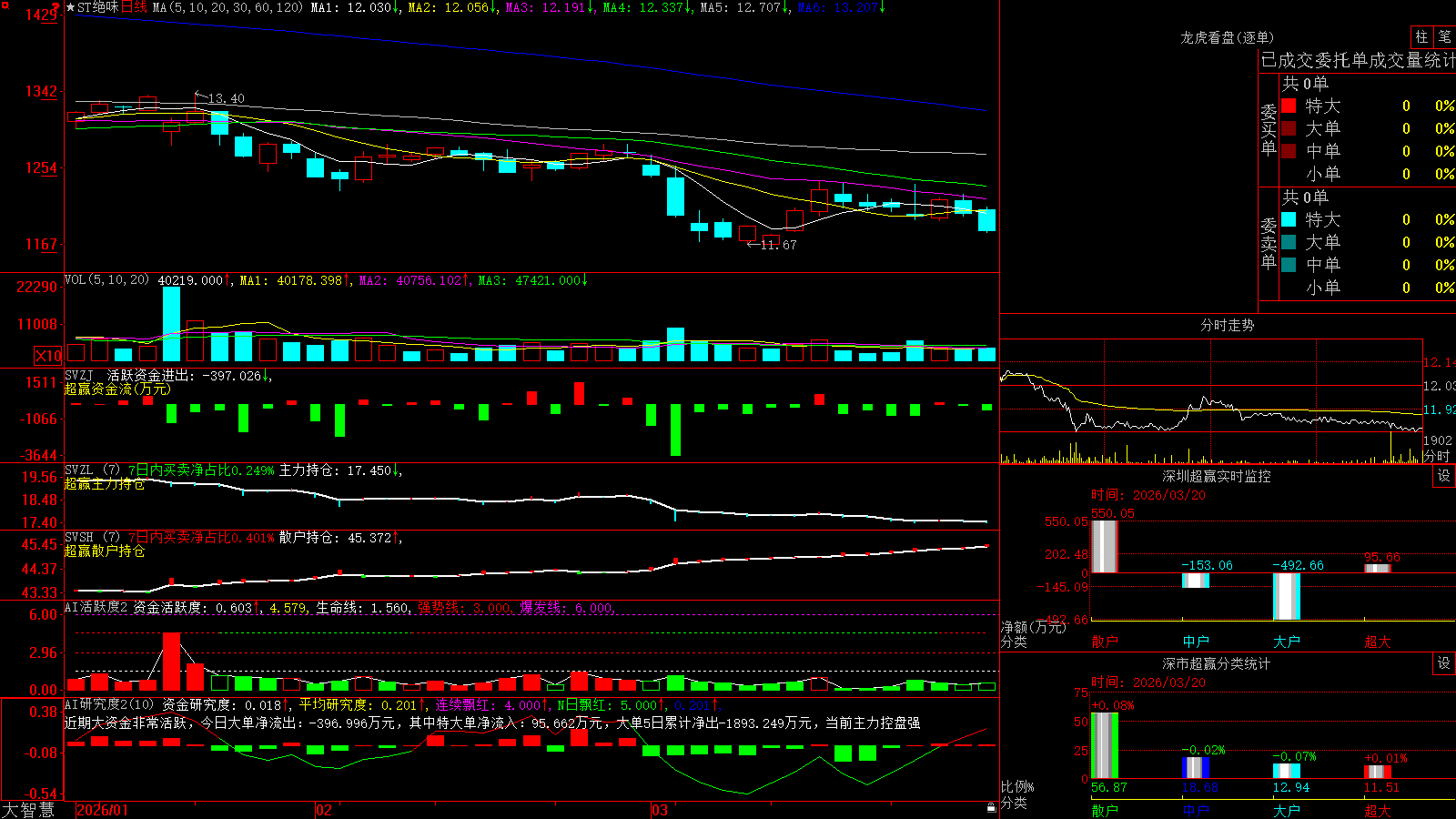Click the teal 中单 sell-order color square

click(1289, 265)
